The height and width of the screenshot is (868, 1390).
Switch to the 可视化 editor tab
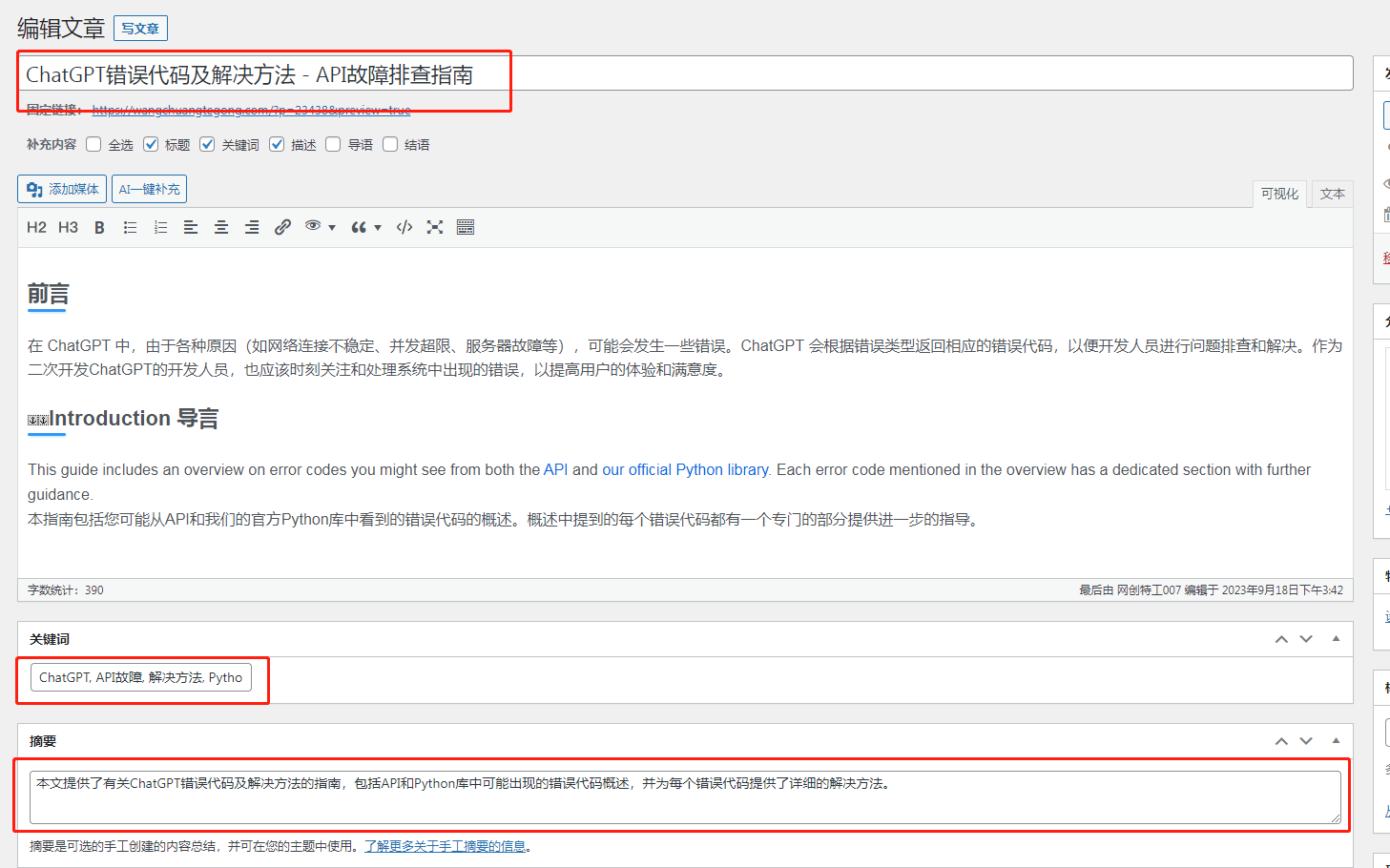(x=1279, y=194)
